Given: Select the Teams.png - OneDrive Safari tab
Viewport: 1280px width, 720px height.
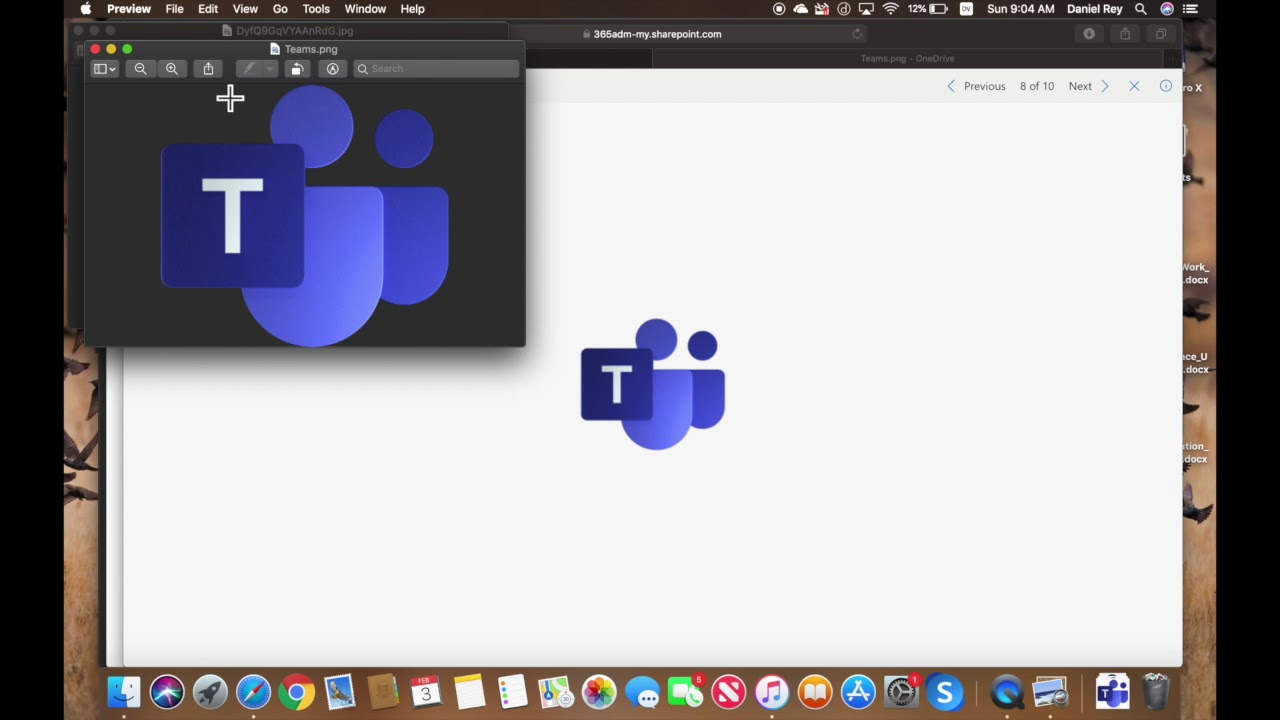Looking at the screenshot, I should point(907,58).
